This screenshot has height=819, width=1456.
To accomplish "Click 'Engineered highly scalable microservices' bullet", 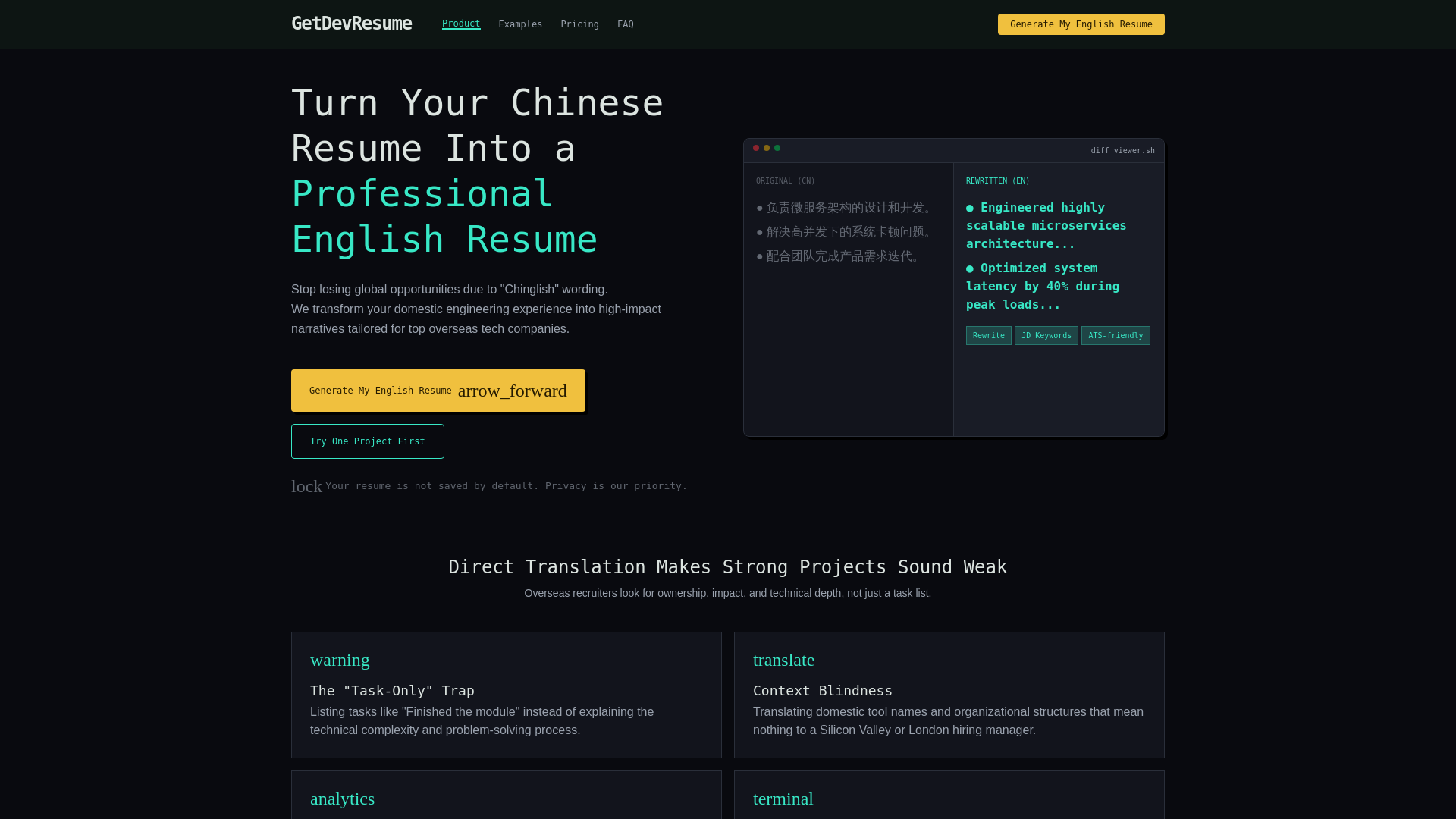I will (1046, 226).
